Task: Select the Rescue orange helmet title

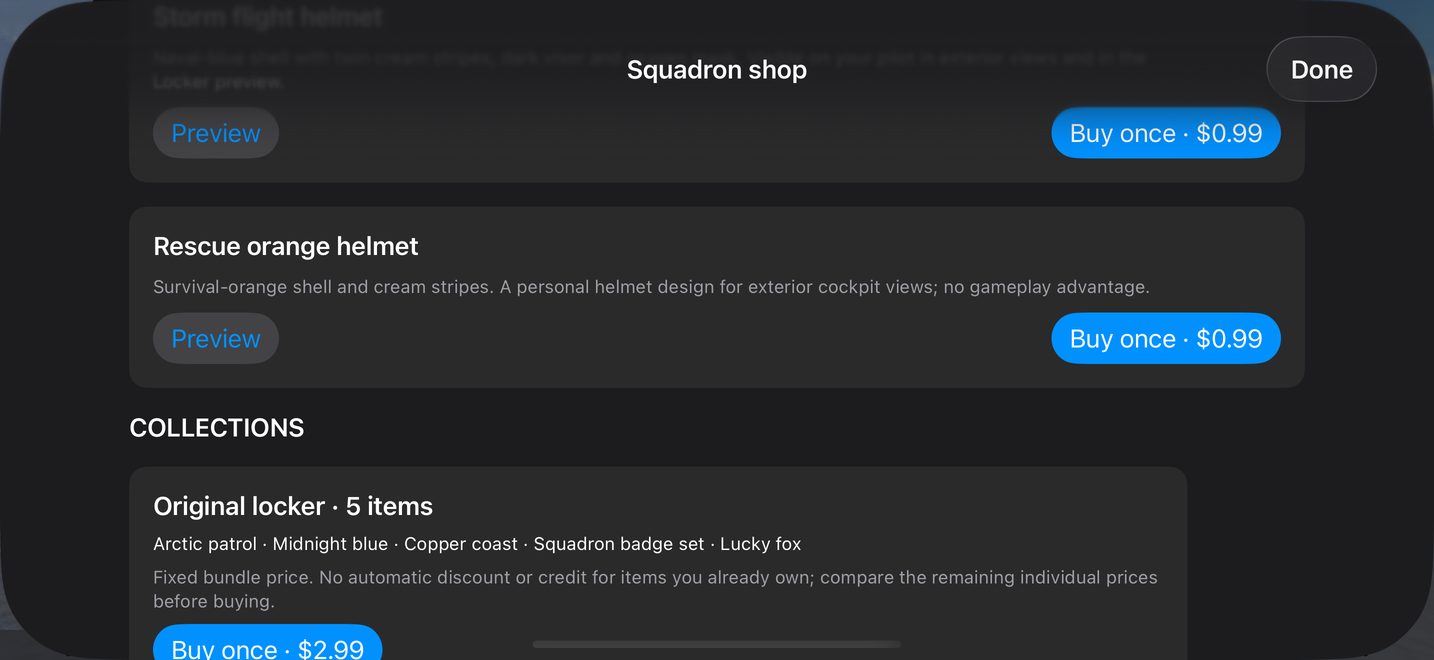Action: tap(286, 246)
